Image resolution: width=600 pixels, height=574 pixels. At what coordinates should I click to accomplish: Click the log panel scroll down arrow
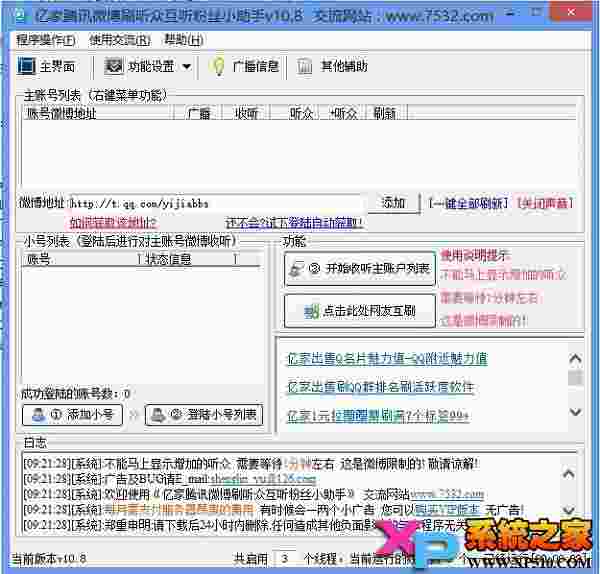[x=569, y=510]
